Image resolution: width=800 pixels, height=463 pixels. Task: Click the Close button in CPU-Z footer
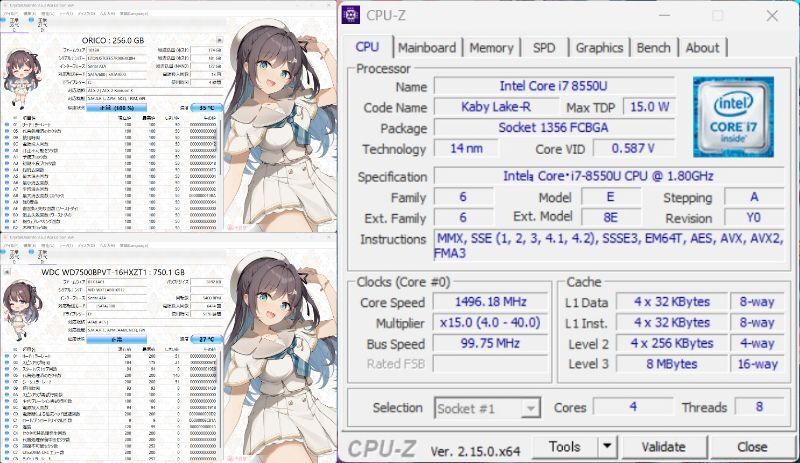753,447
